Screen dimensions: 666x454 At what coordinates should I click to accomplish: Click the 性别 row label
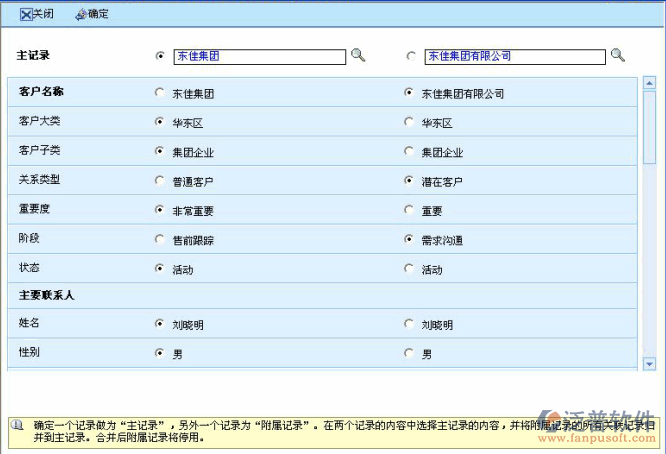(29, 352)
